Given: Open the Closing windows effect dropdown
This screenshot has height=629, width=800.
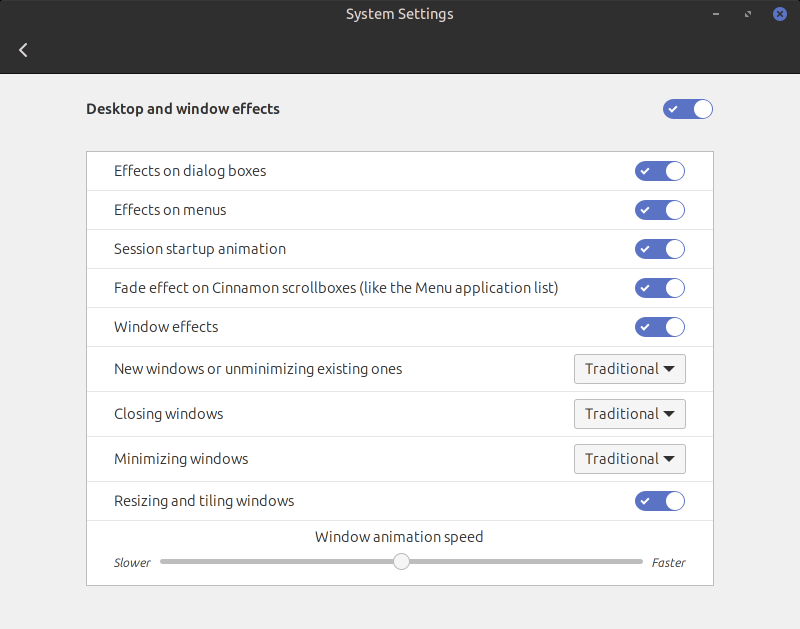Looking at the screenshot, I should pyautogui.click(x=630, y=414).
